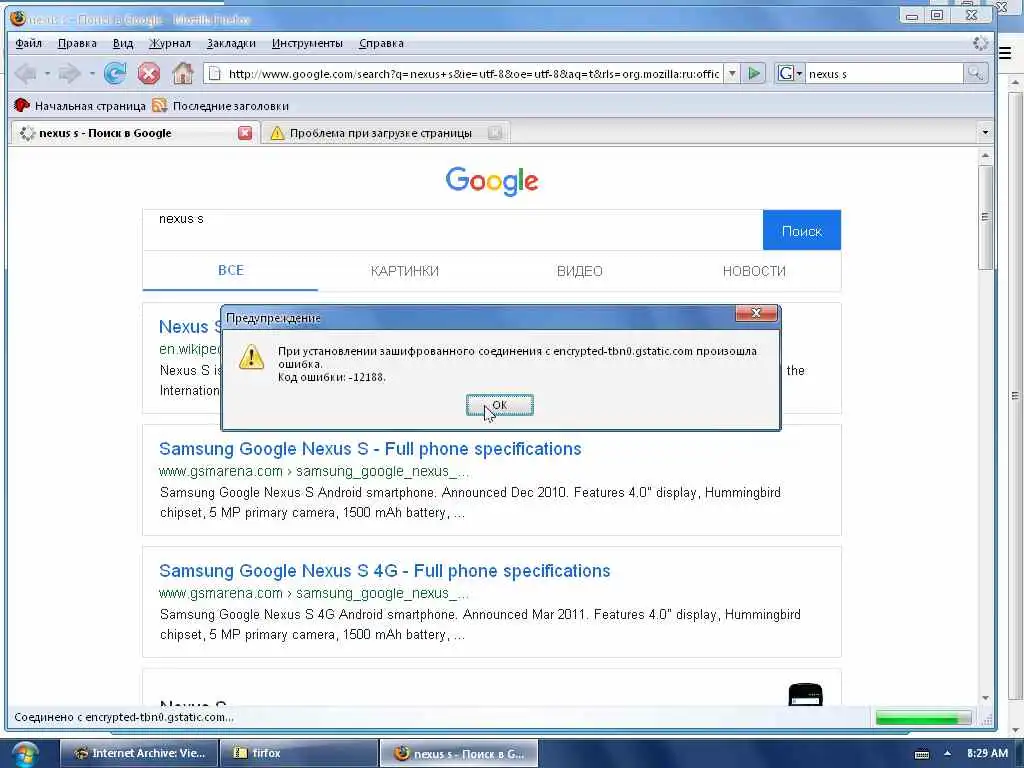Image resolution: width=1024 pixels, height=768 pixels.
Task: Select the ВСЕ results tab
Action: 231,270
